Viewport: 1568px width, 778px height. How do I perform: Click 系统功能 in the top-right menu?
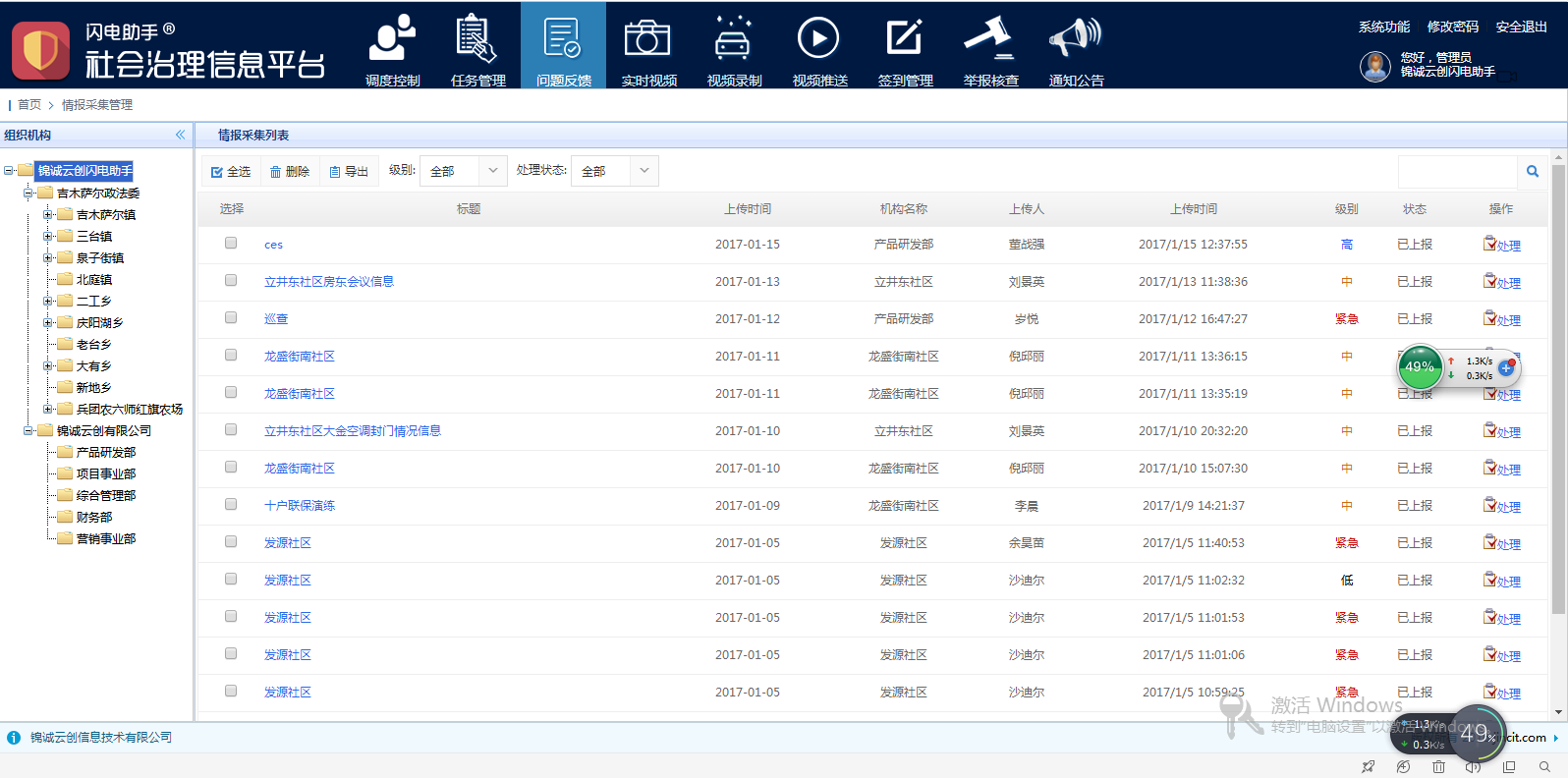pos(1383,27)
